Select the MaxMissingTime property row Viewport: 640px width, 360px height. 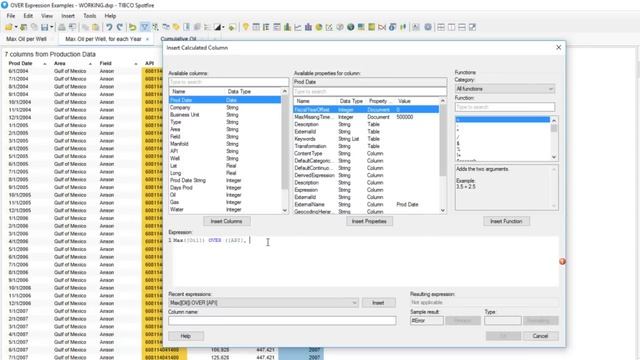[x=366, y=117]
